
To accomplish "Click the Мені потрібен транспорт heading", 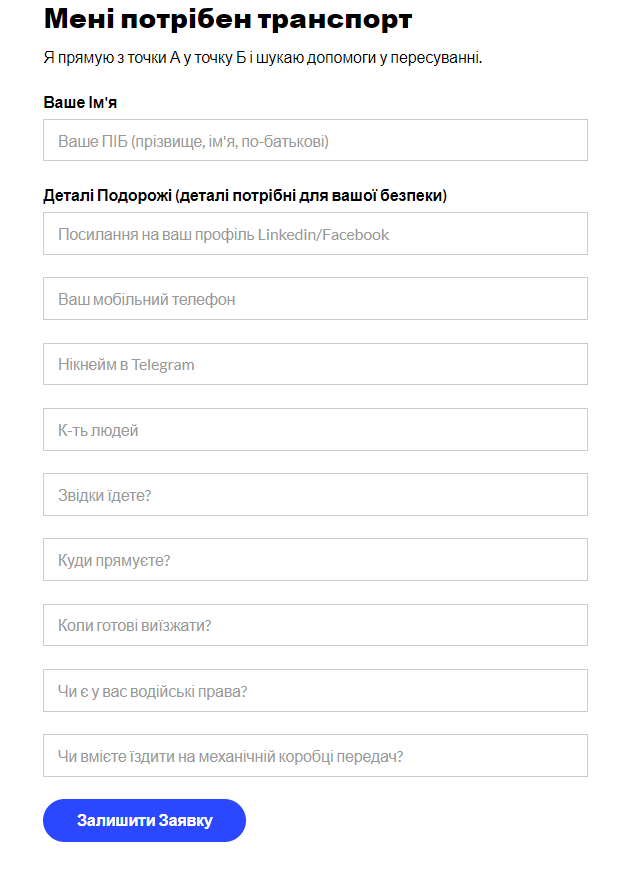I will point(228,19).
